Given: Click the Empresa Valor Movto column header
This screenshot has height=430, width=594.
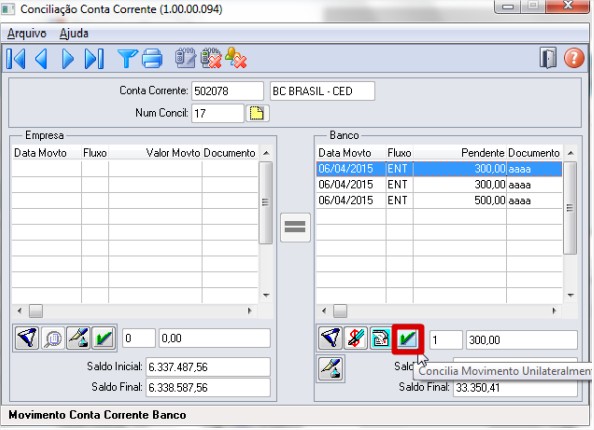Looking at the screenshot, I should [x=173, y=153].
